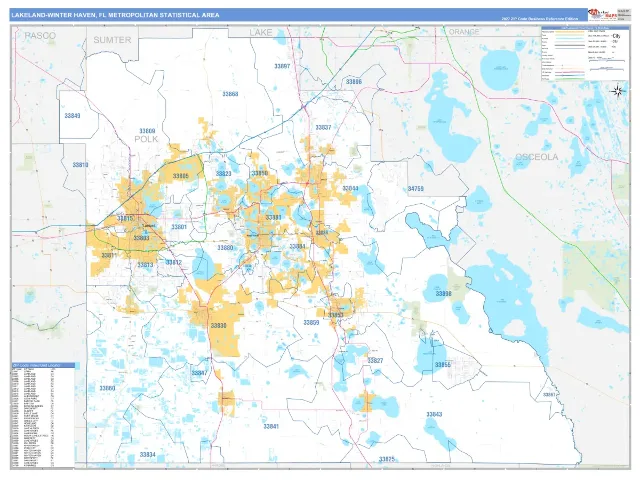Image resolution: width=640 pixels, height=480 pixels.
Task: Select ZIP code label 33813
Action: pyautogui.click(x=145, y=265)
